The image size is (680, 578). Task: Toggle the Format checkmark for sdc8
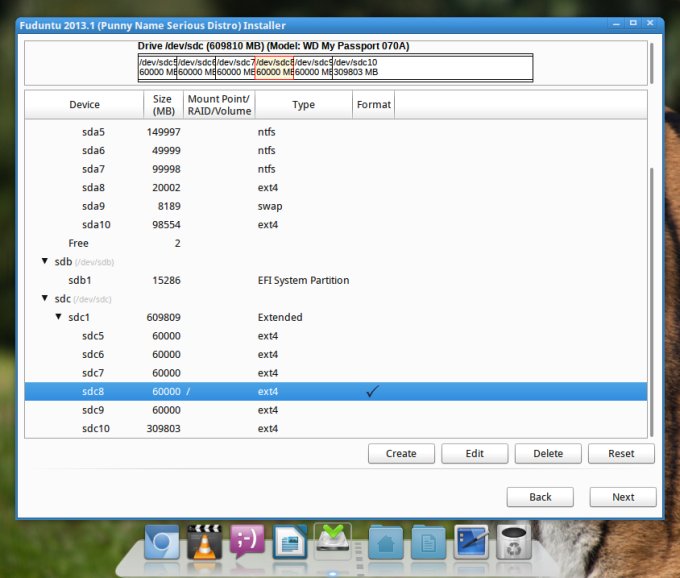(373, 392)
